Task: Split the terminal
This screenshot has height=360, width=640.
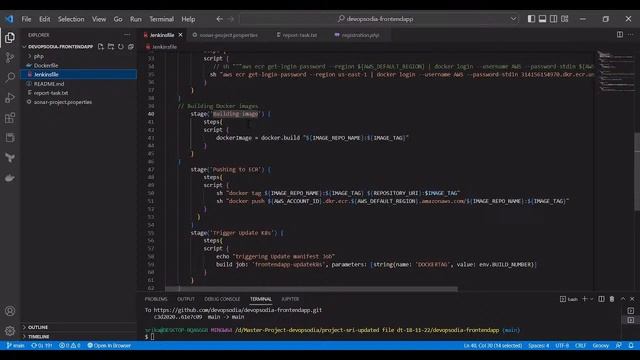Action: [x=601, y=299]
